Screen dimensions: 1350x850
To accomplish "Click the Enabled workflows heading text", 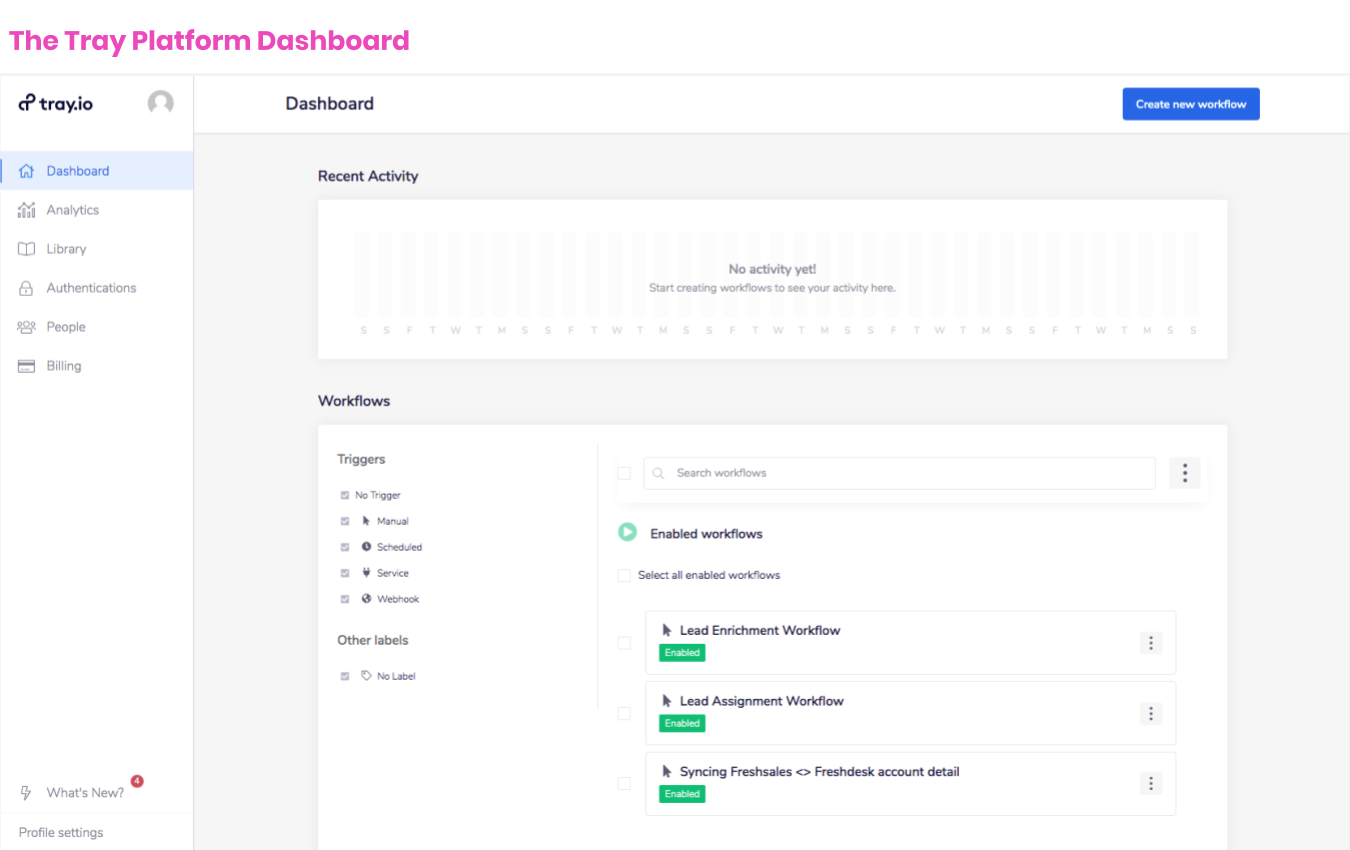I will (x=706, y=534).
